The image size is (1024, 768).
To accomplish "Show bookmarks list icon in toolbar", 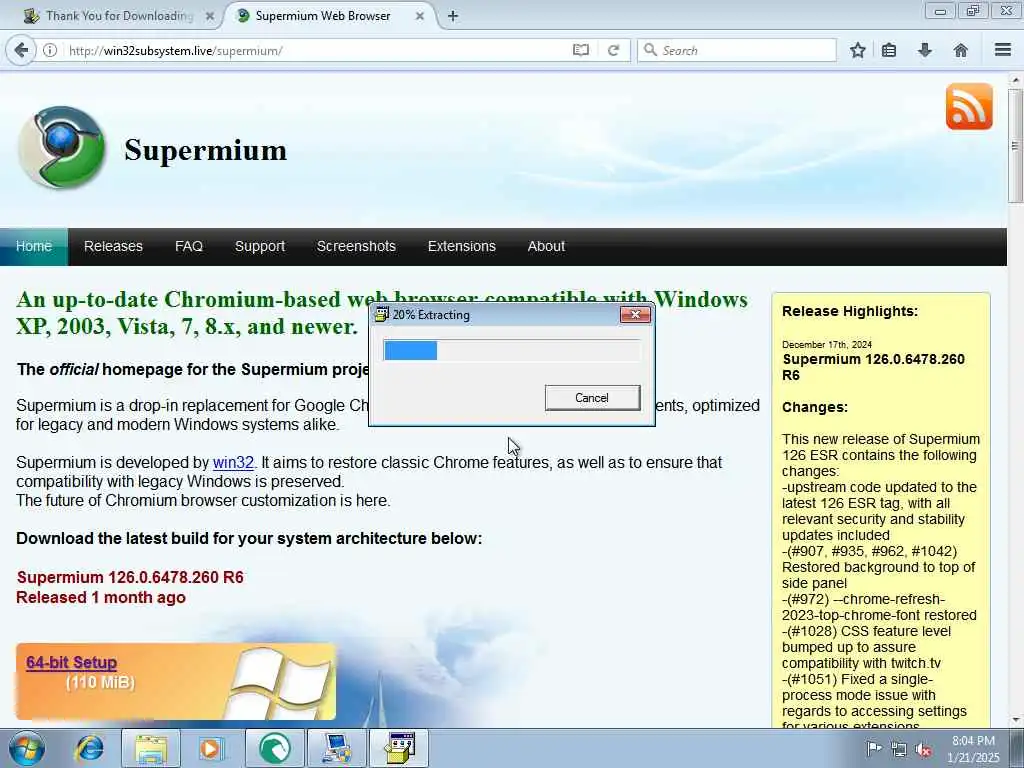I will 889,50.
